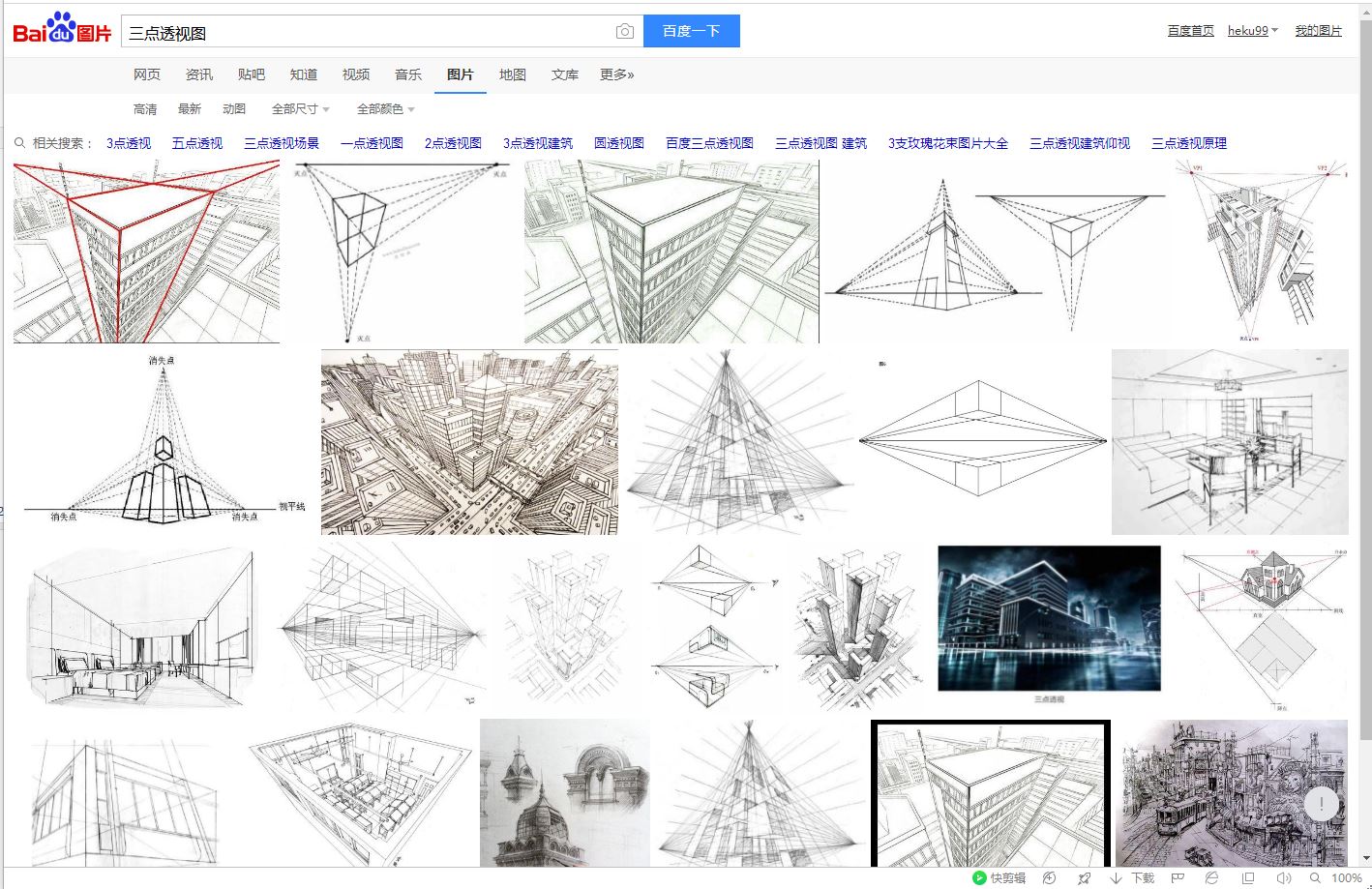Viewport: 1372px width, 889px height.
Task: Mute sound using status bar speaker icon
Action: (1283, 877)
